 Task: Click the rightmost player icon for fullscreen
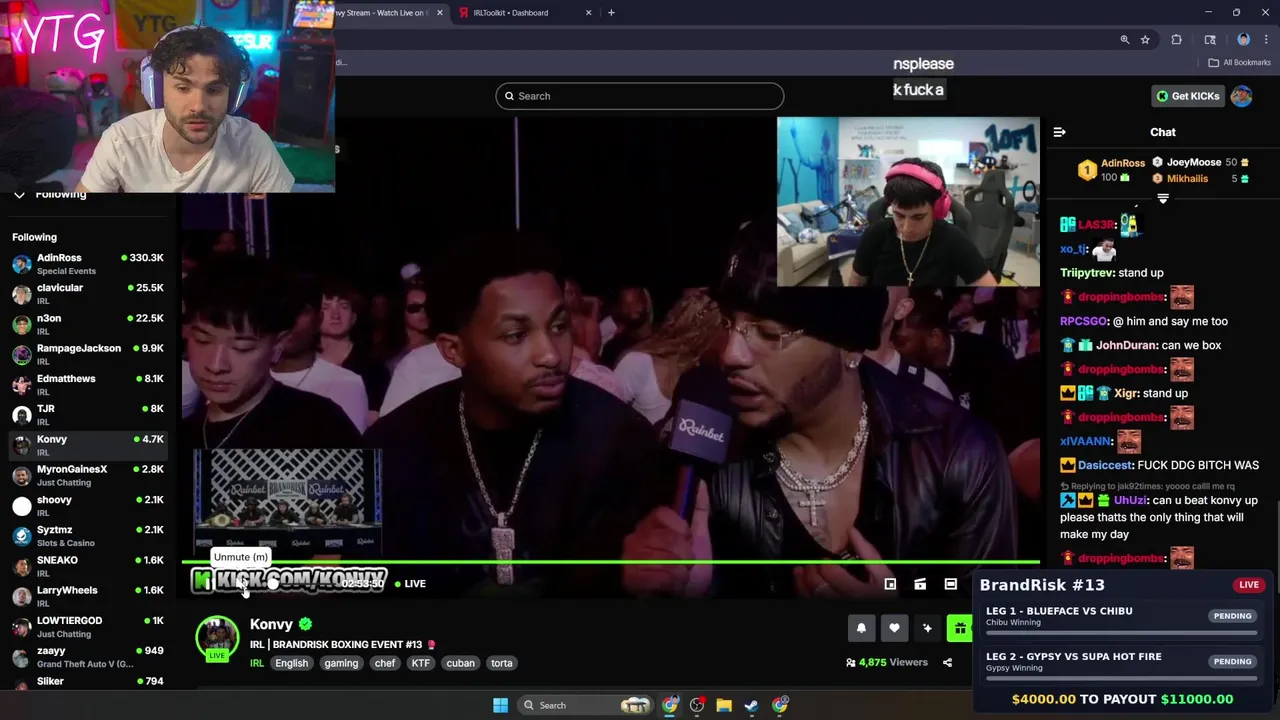951,584
